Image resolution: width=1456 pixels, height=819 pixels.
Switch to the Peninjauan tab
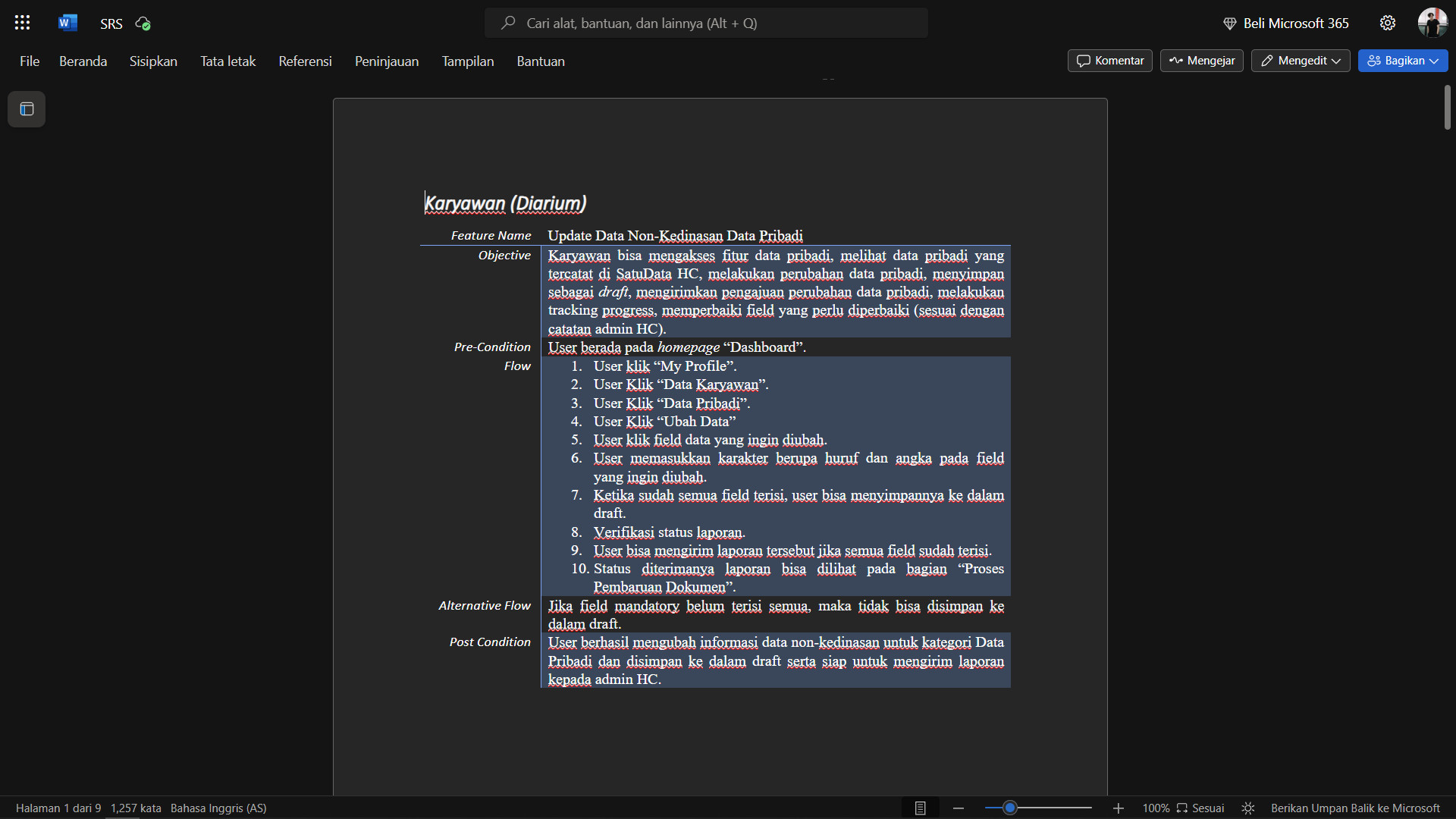coord(386,61)
